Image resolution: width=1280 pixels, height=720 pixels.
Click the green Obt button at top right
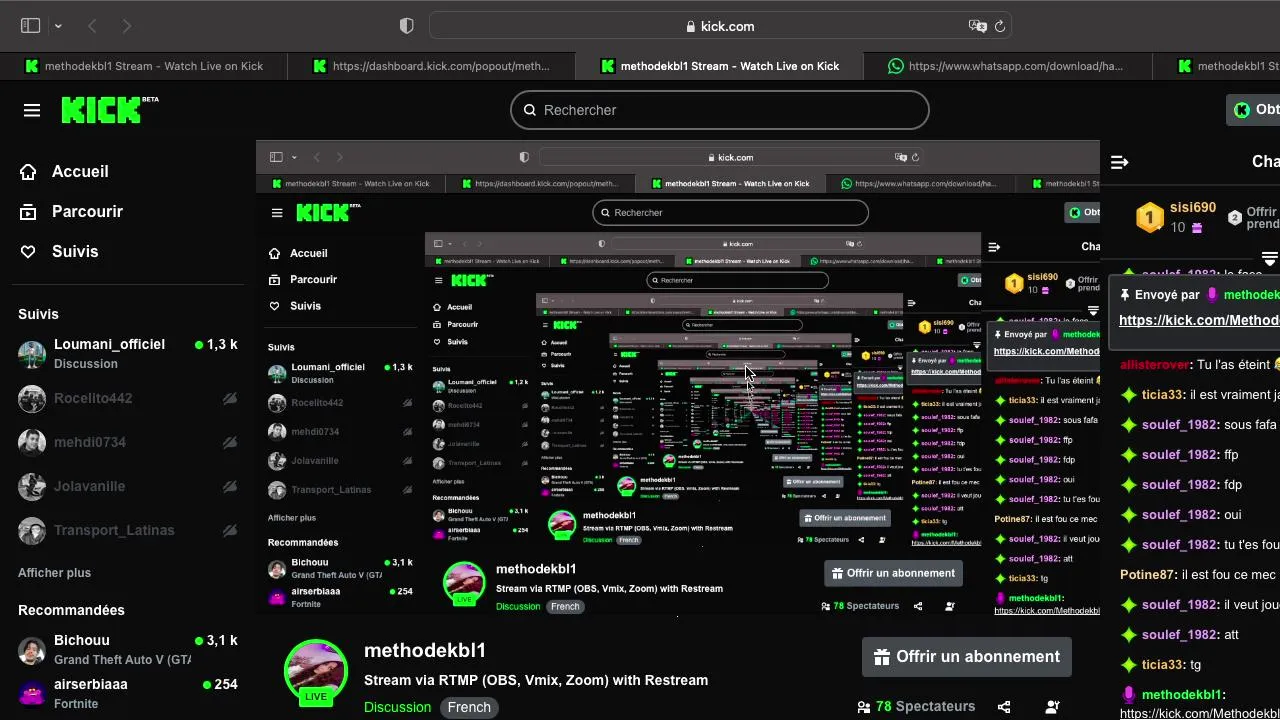click(1254, 110)
